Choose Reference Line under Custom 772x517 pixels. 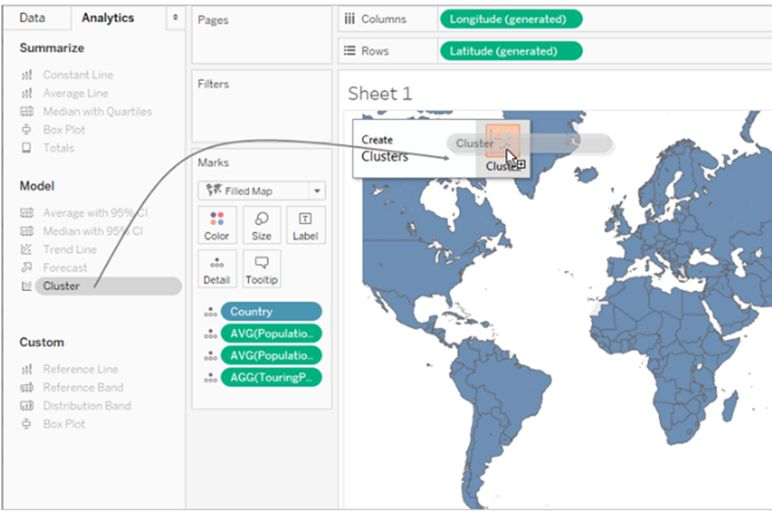(x=80, y=369)
